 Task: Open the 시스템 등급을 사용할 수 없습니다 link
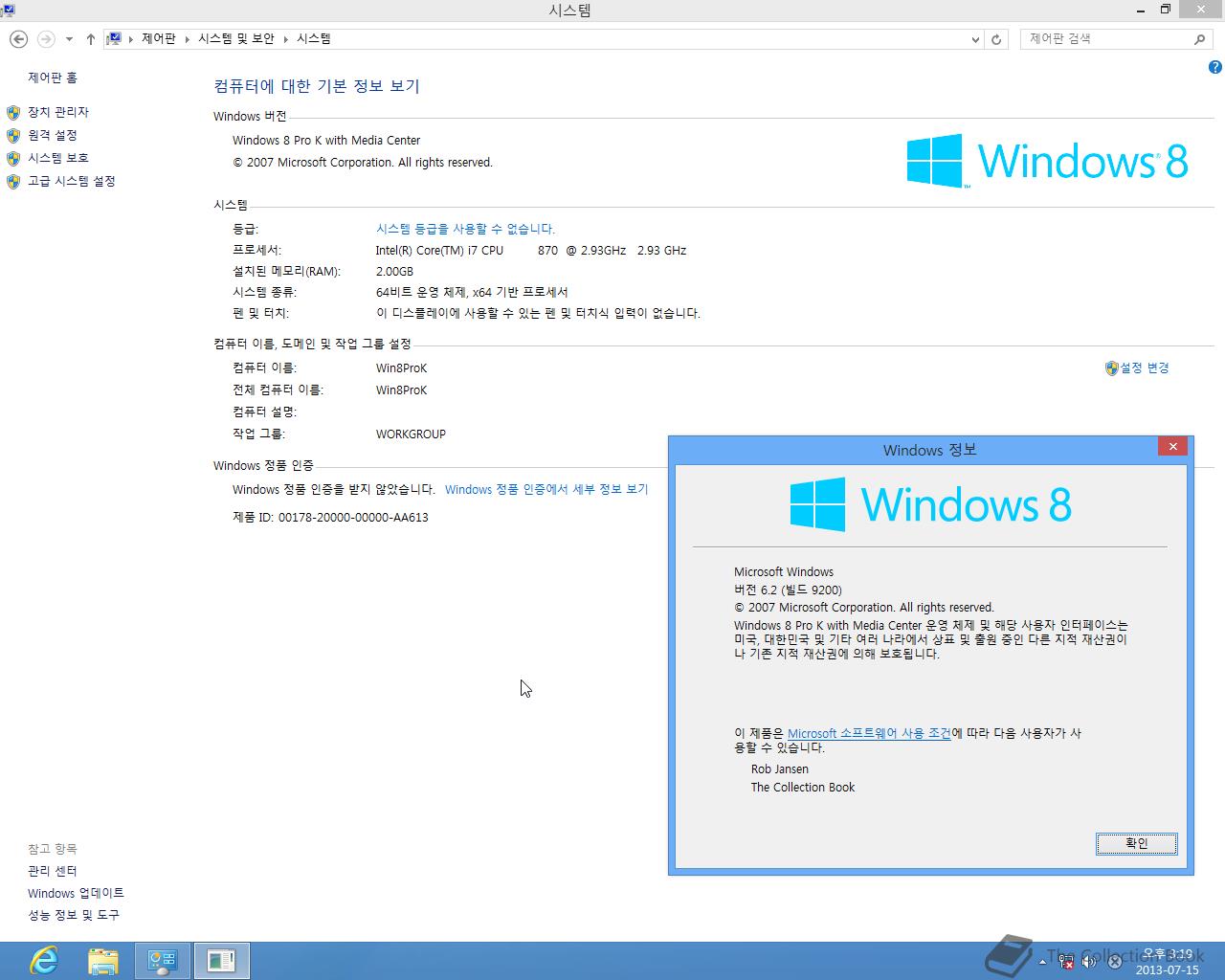tap(465, 229)
